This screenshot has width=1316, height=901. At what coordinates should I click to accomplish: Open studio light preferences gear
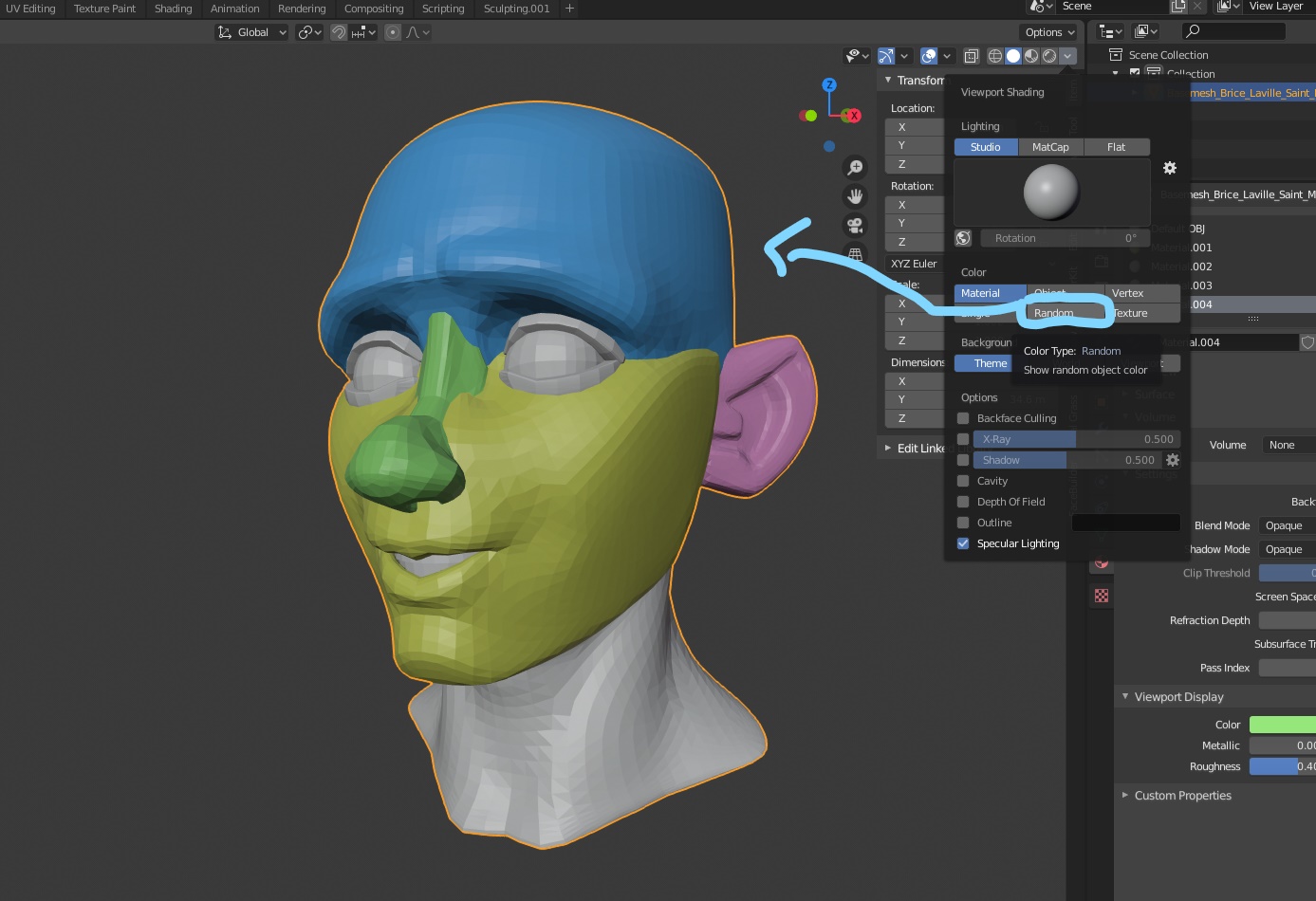tap(1170, 168)
